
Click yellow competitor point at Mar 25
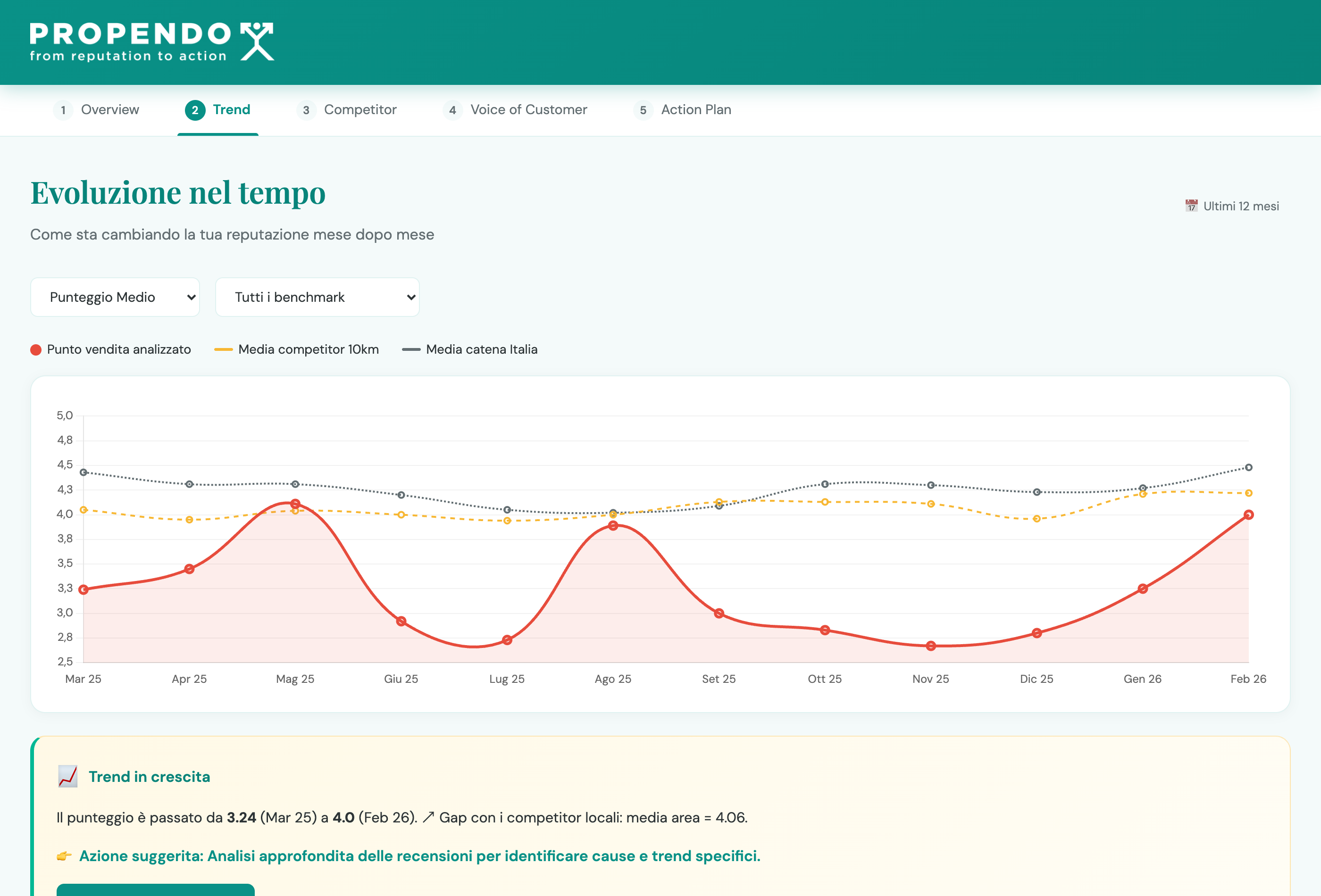coord(84,510)
